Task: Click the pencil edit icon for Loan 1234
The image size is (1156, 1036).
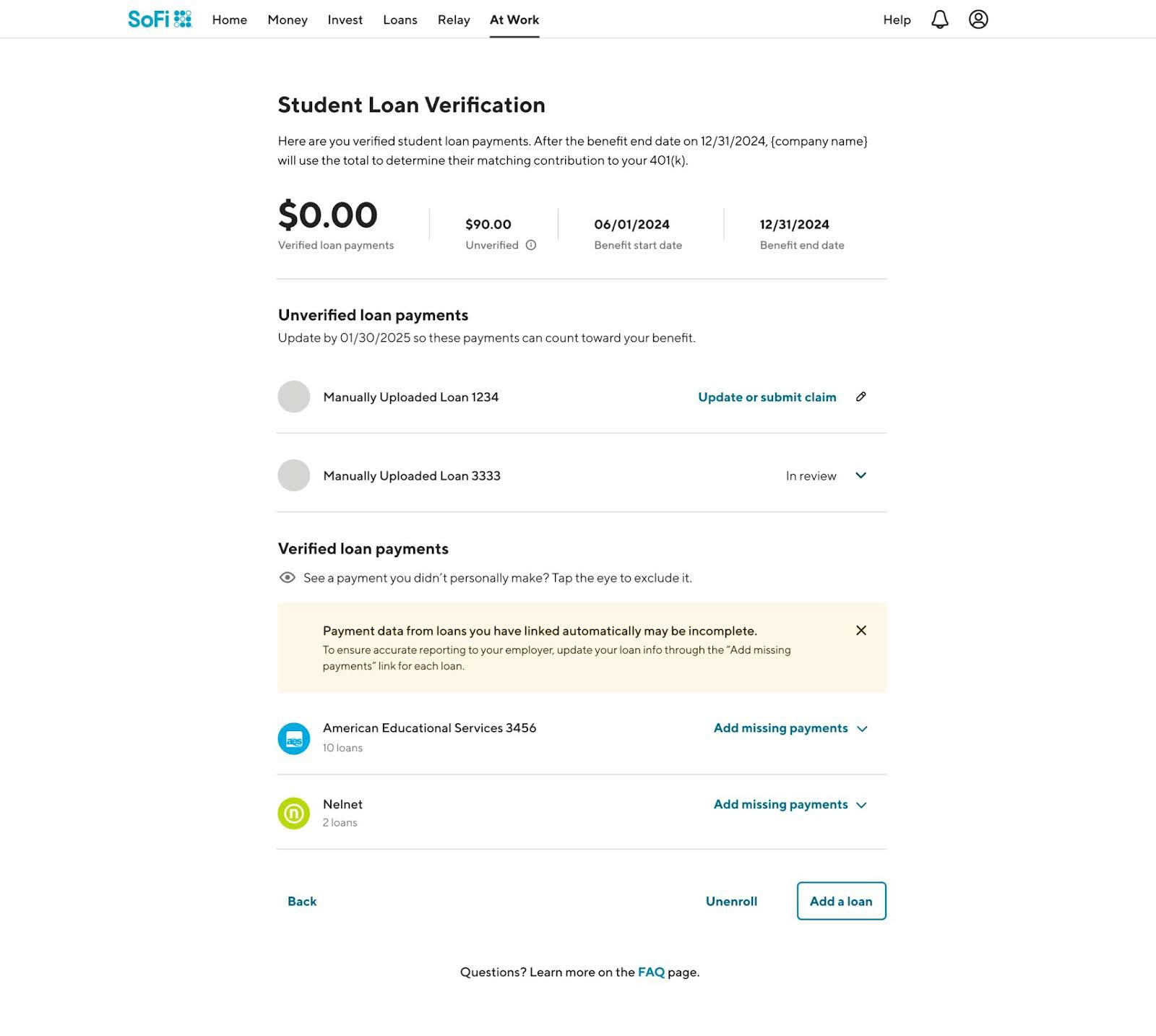Action: [860, 397]
